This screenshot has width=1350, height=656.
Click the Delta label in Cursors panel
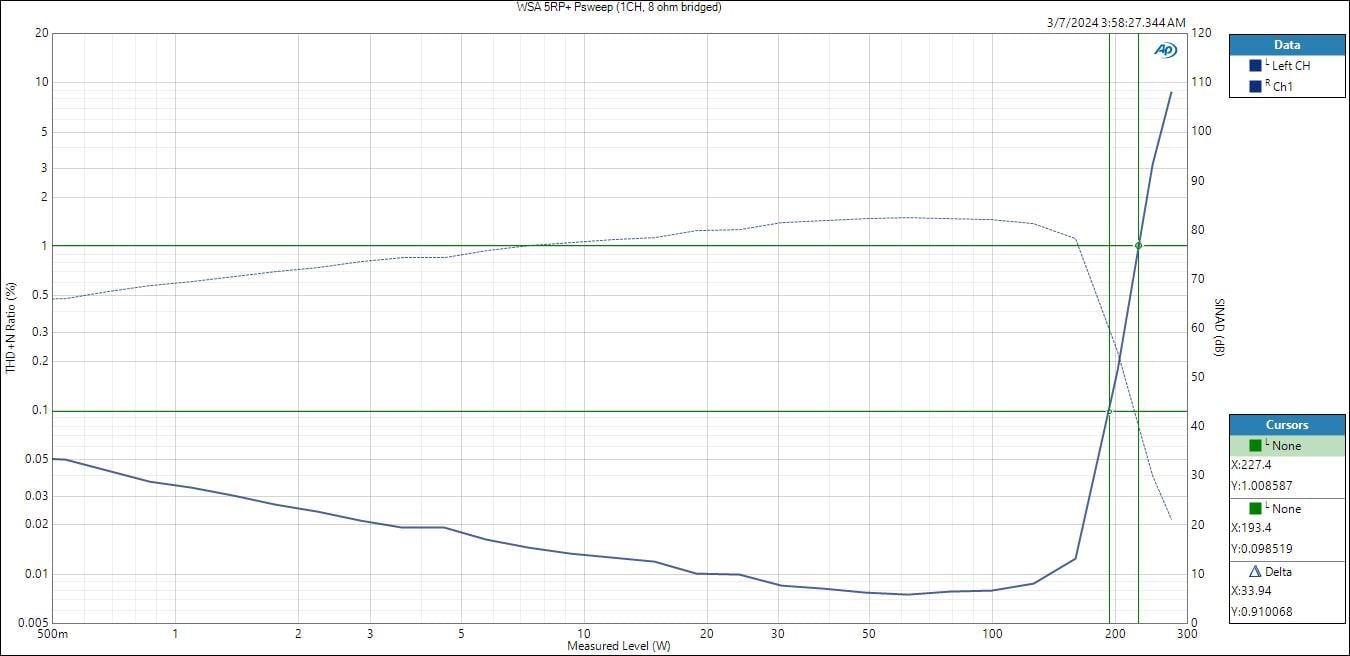coord(1279,572)
